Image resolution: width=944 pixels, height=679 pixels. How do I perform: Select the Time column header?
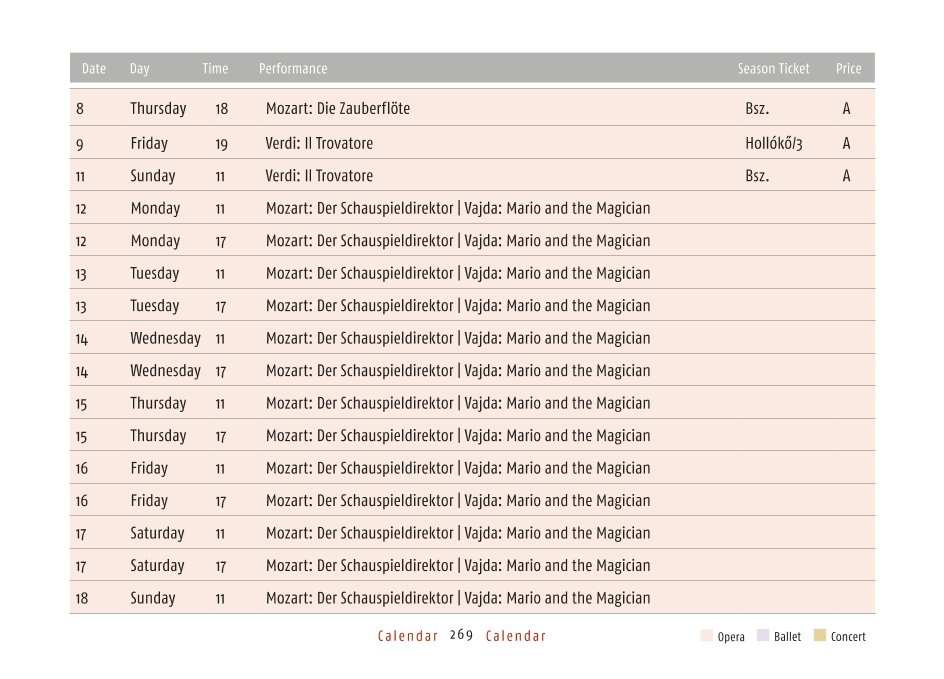[215, 69]
